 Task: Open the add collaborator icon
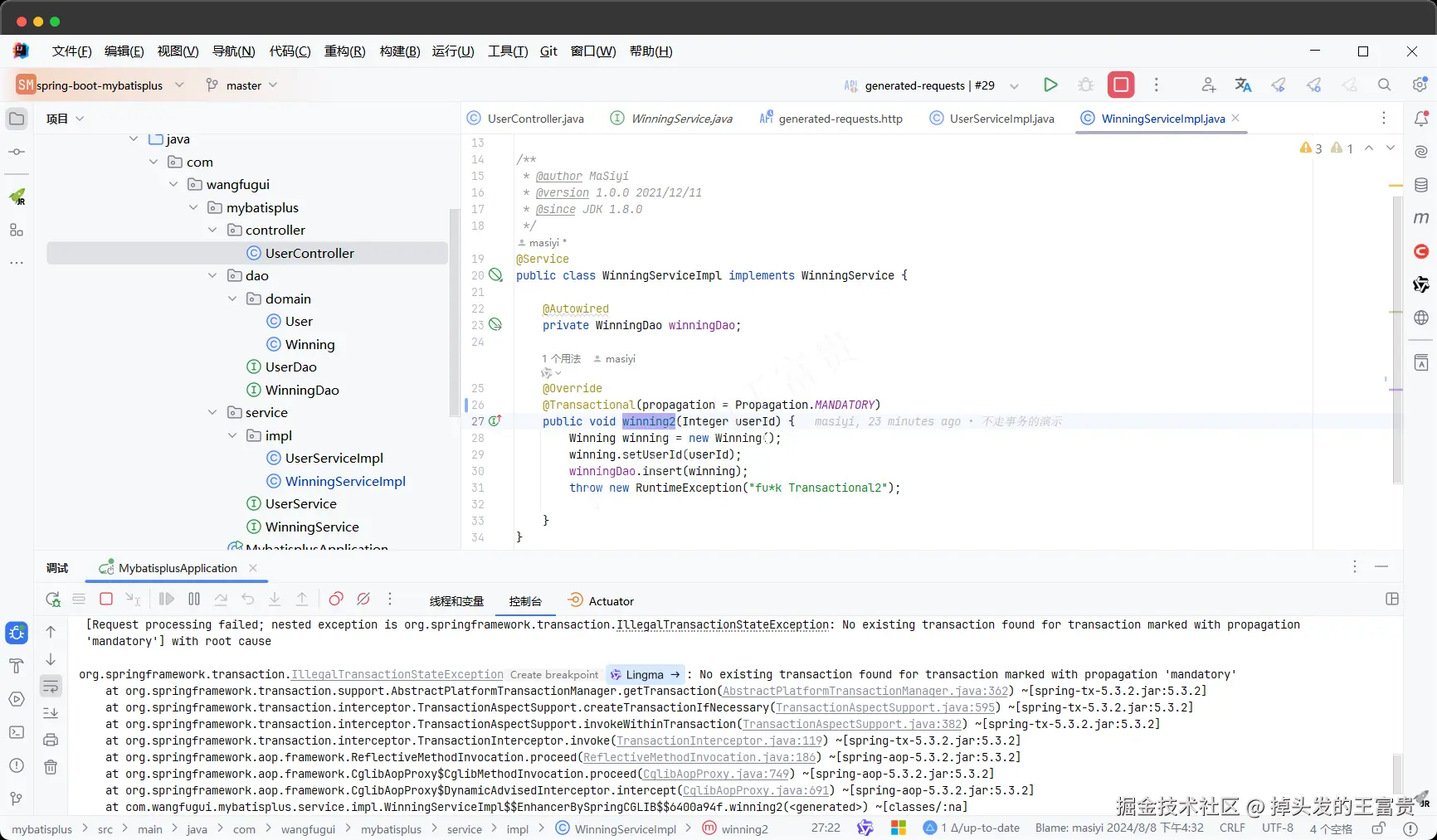1208,85
